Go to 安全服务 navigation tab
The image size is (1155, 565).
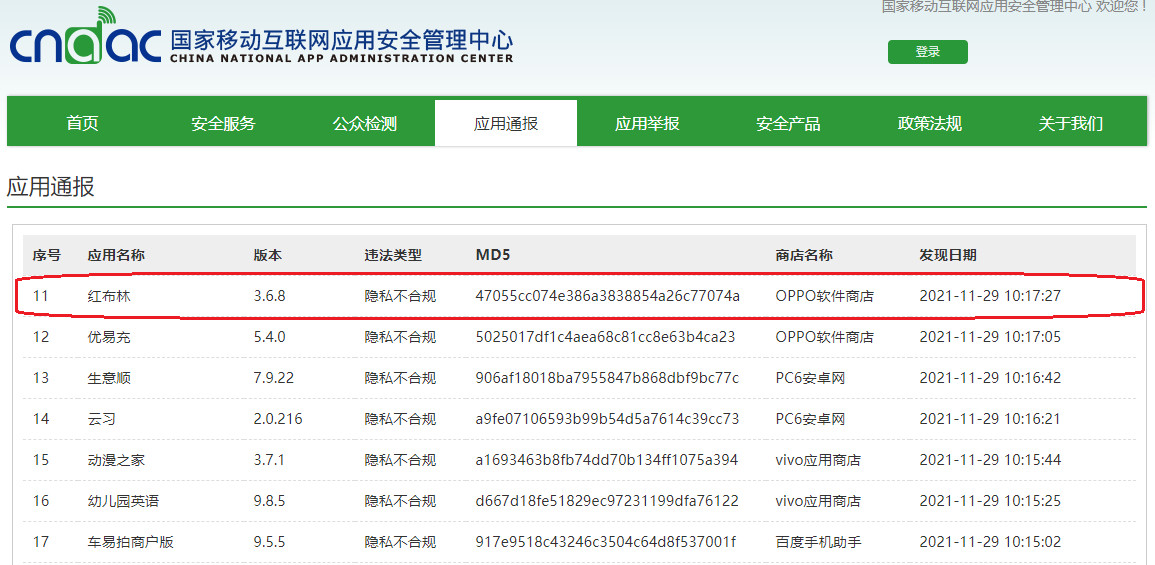(x=223, y=123)
